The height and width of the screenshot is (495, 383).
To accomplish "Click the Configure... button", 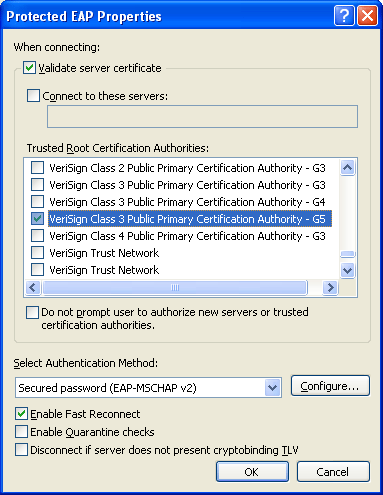I will (x=330, y=386).
